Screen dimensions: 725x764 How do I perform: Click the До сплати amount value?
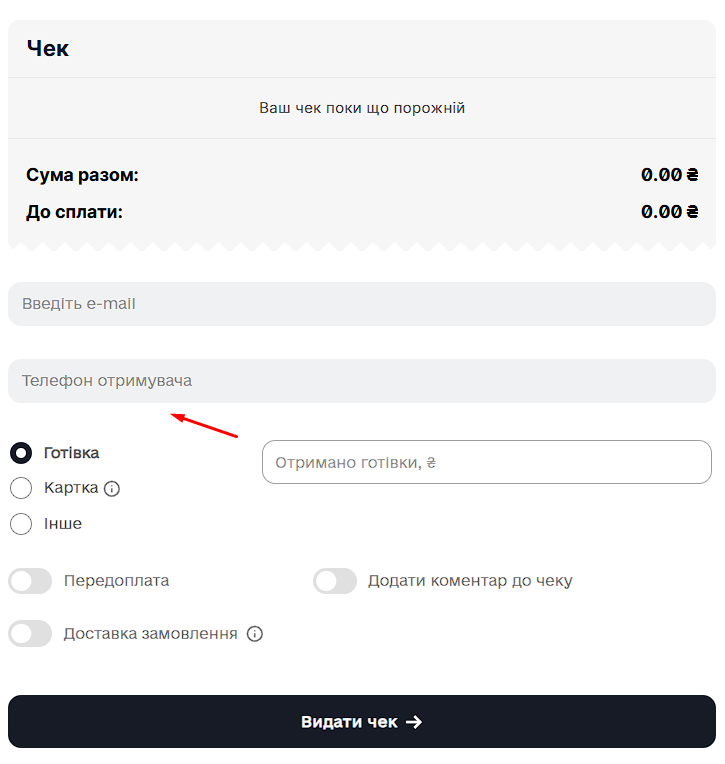[x=669, y=212]
